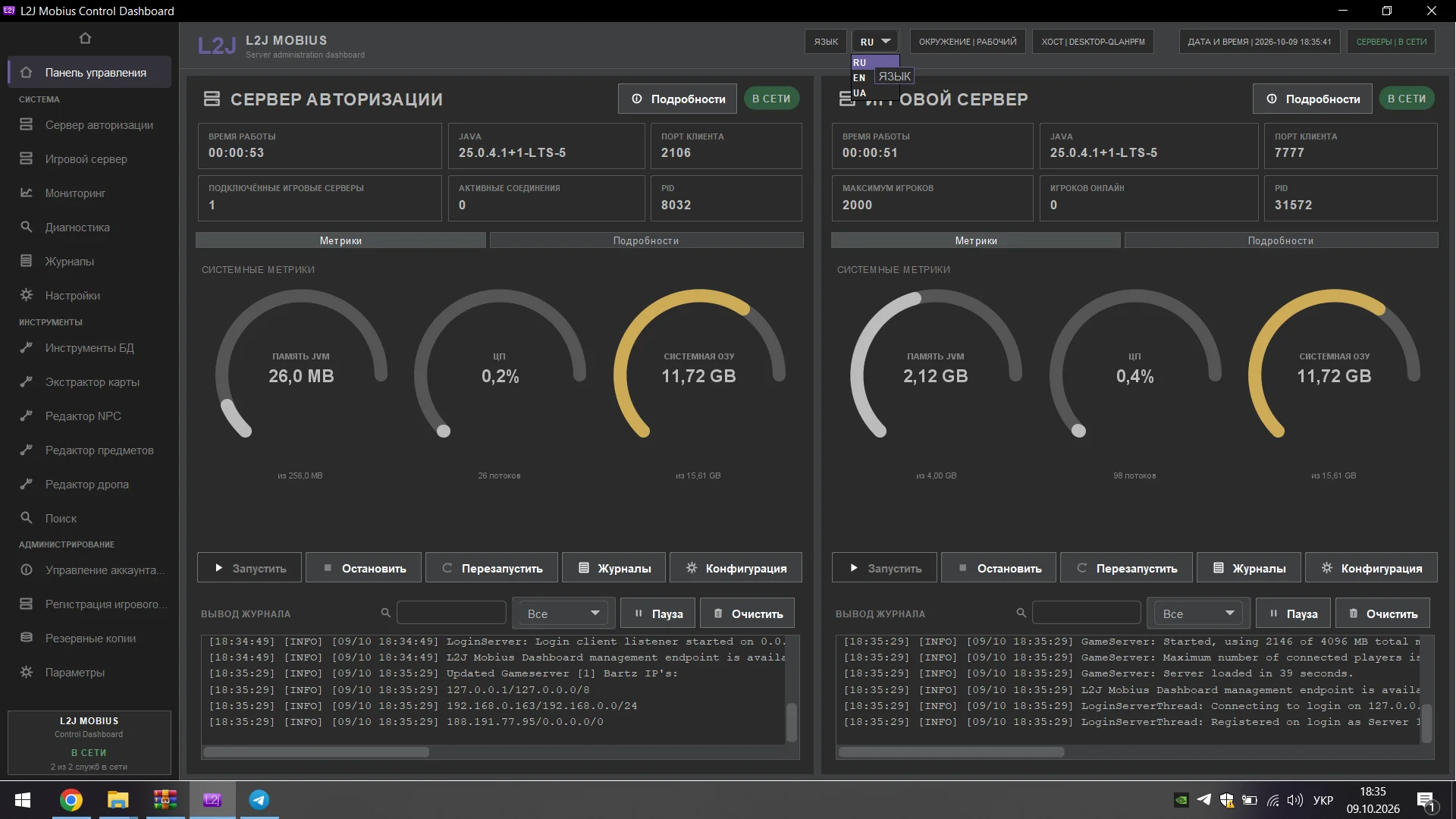Open Резервные копии page
Image resolution: width=1456 pixels, height=819 pixels.
click(89, 639)
